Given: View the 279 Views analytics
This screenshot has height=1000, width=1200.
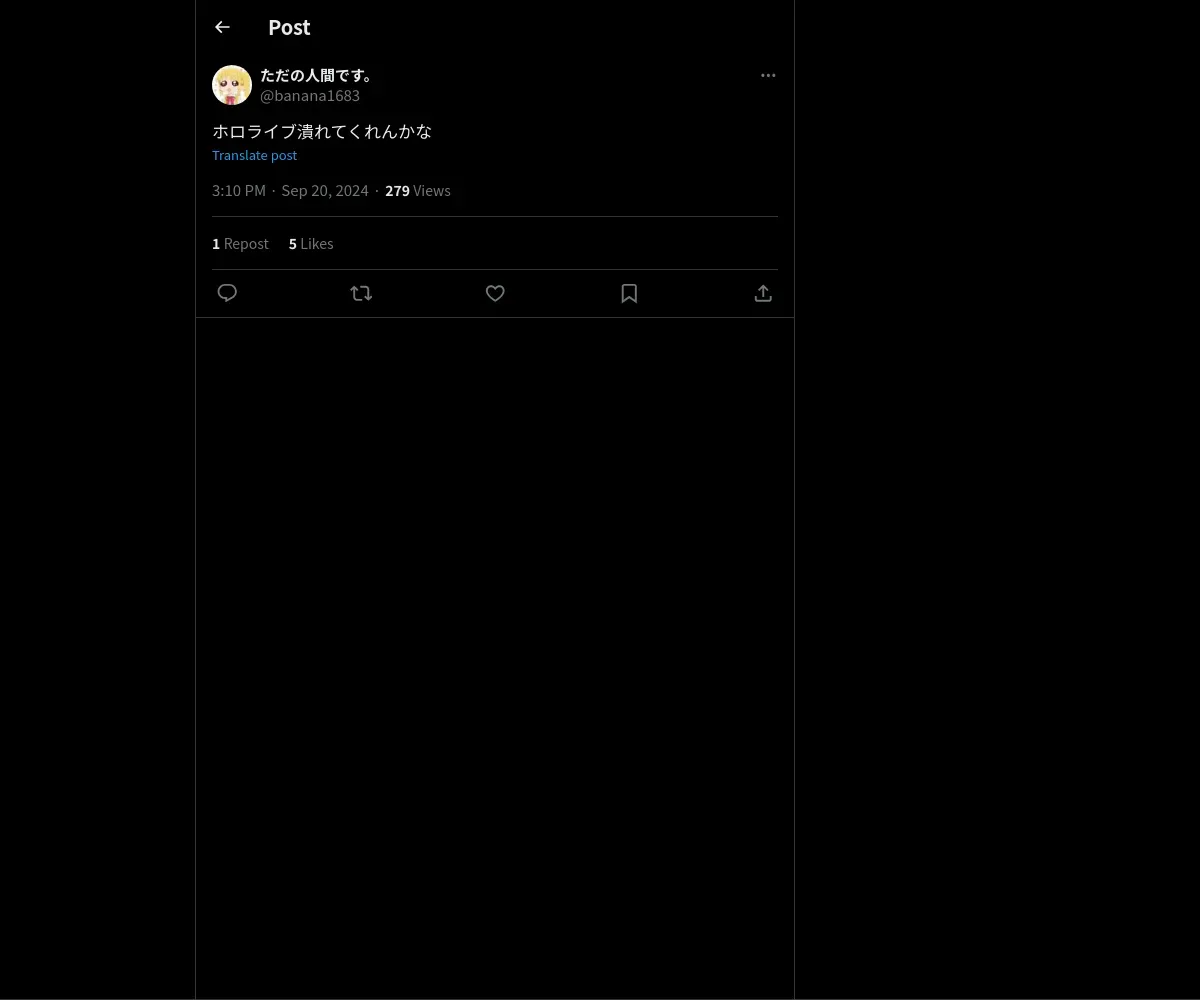Looking at the screenshot, I should [x=418, y=190].
